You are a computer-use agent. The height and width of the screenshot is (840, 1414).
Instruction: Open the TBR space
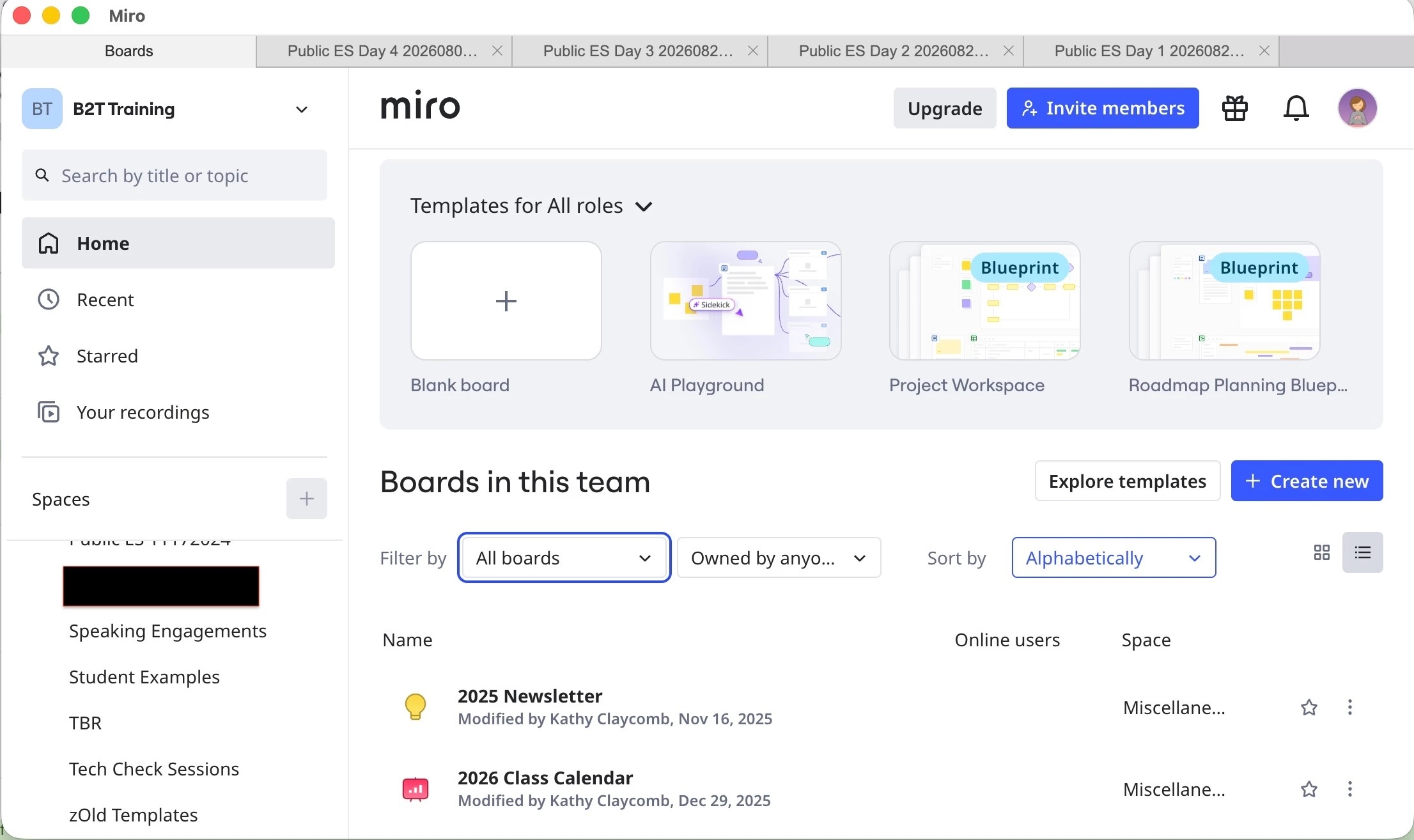click(x=86, y=724)
